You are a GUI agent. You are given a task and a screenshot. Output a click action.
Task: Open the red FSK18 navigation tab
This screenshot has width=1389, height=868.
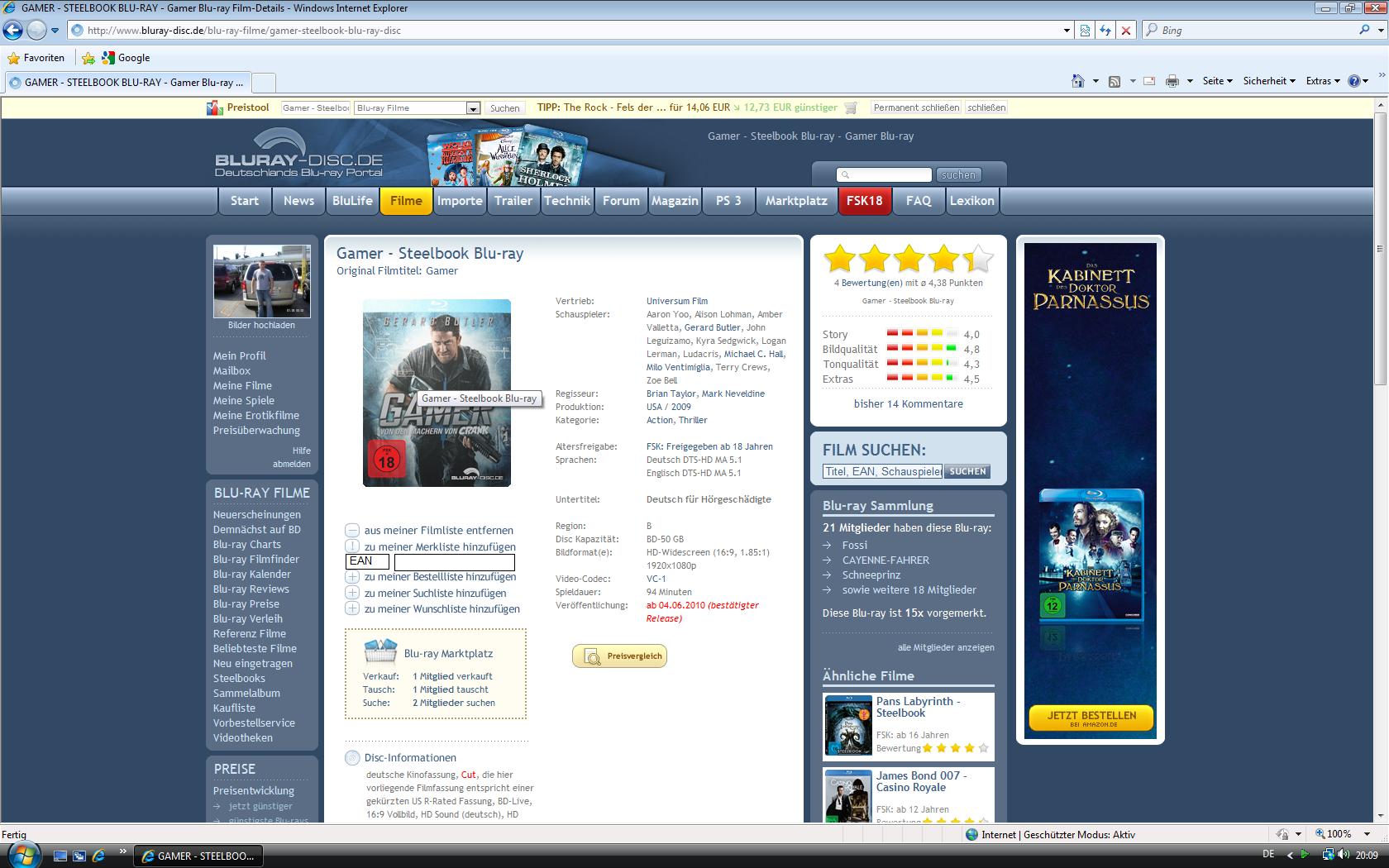[x=865, y=201]
